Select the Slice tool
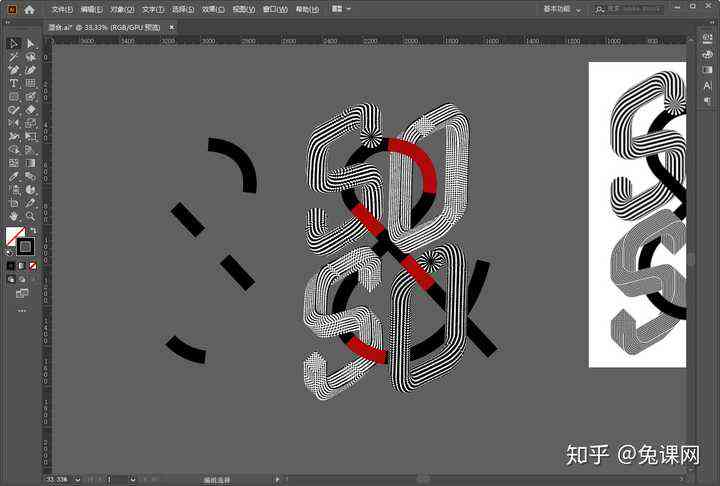The image size is (720, 486). click(30, 203)
